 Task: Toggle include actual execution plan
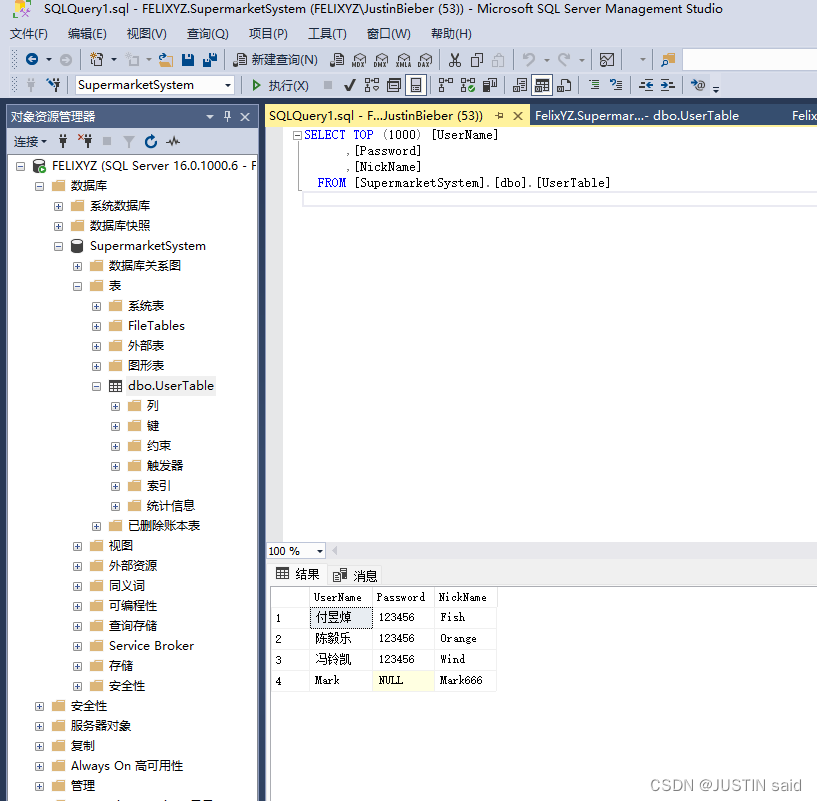click(445, 85)
